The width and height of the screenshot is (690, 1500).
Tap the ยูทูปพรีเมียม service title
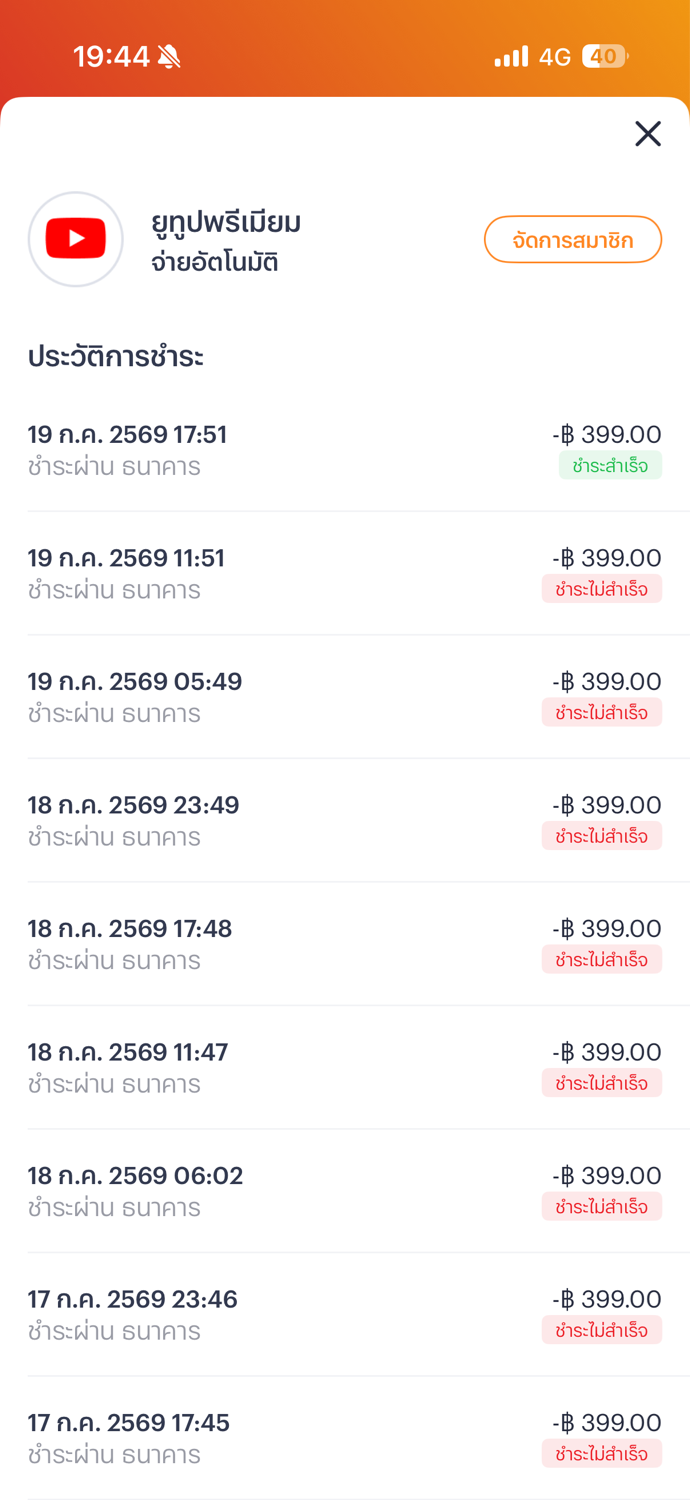[226, 222]
